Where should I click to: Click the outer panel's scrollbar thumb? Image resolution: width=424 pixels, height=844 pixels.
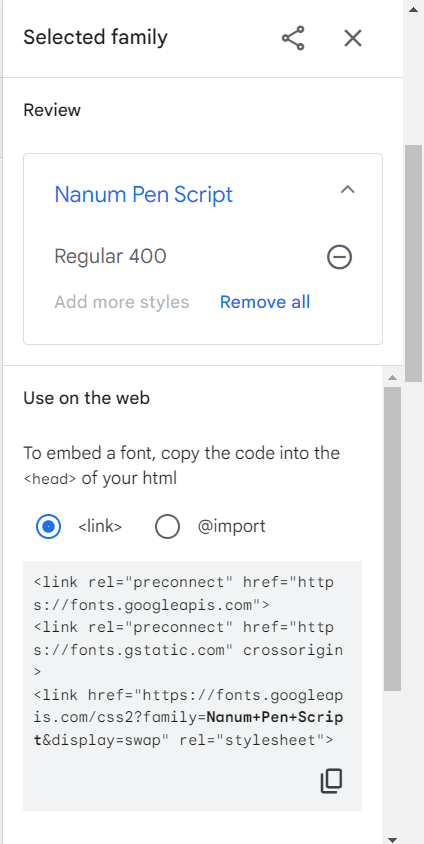pyautogui.click(x=414, y=263)
